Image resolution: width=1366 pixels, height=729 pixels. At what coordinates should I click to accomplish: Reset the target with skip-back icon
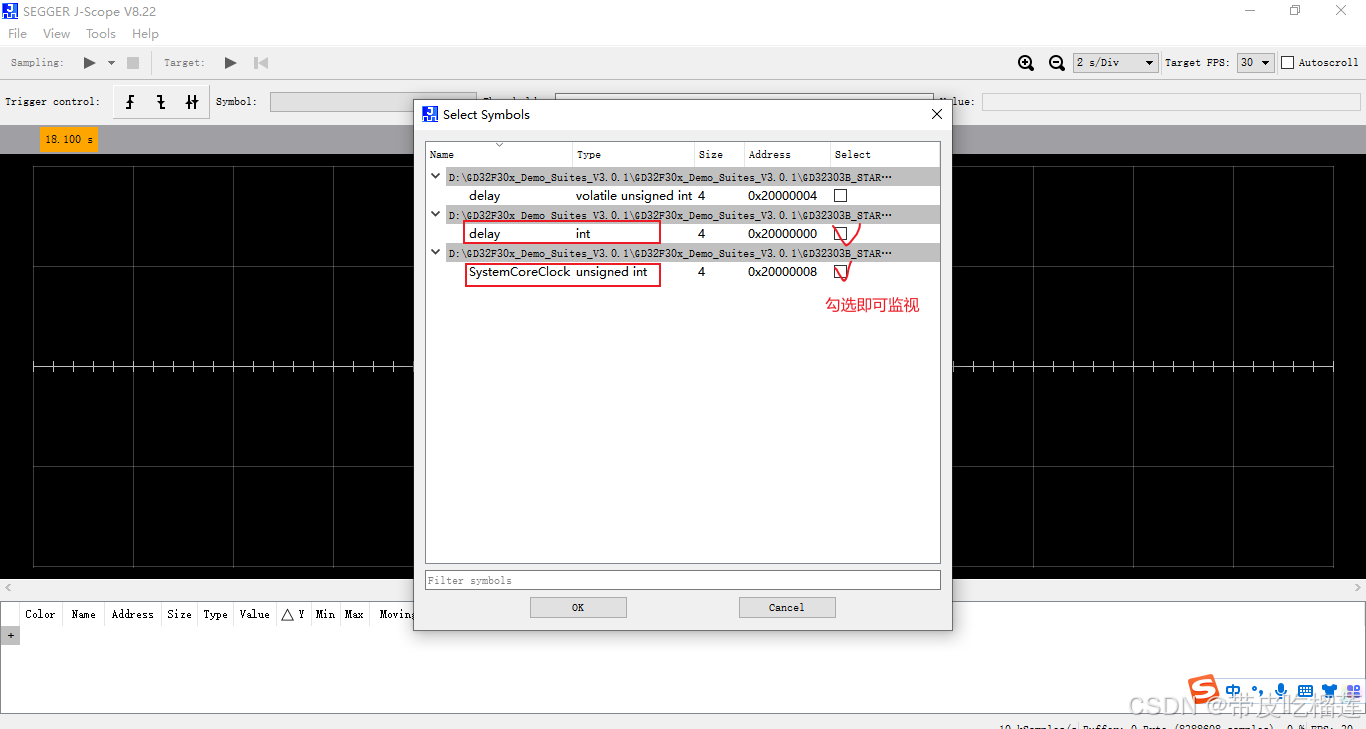click(x=261, y=63)
